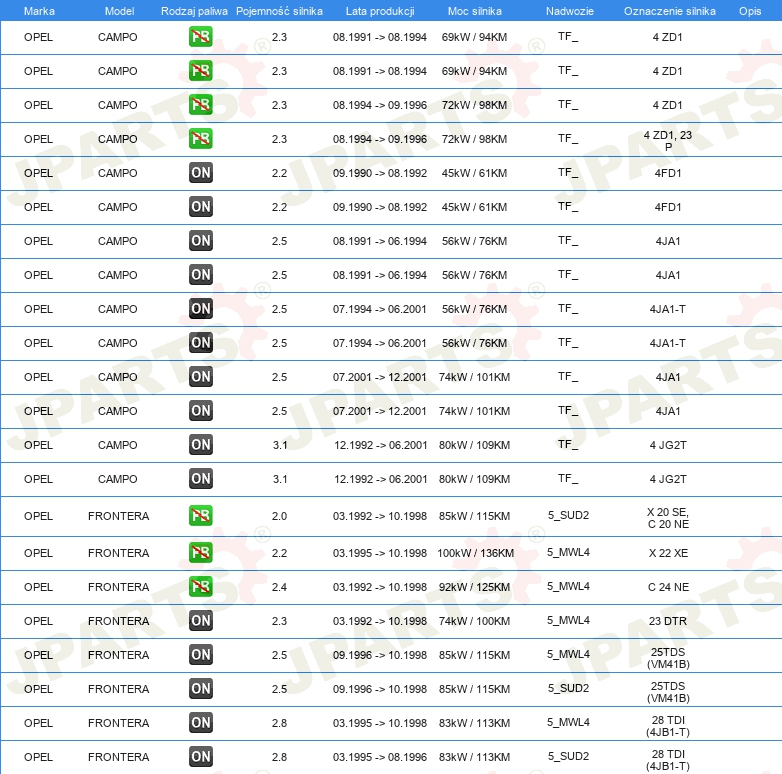The height and width of the screenshot is (774, 782).
Task: Click petrol icon in Frontera C 24 NE row
Action: click(x=200, y=586)
